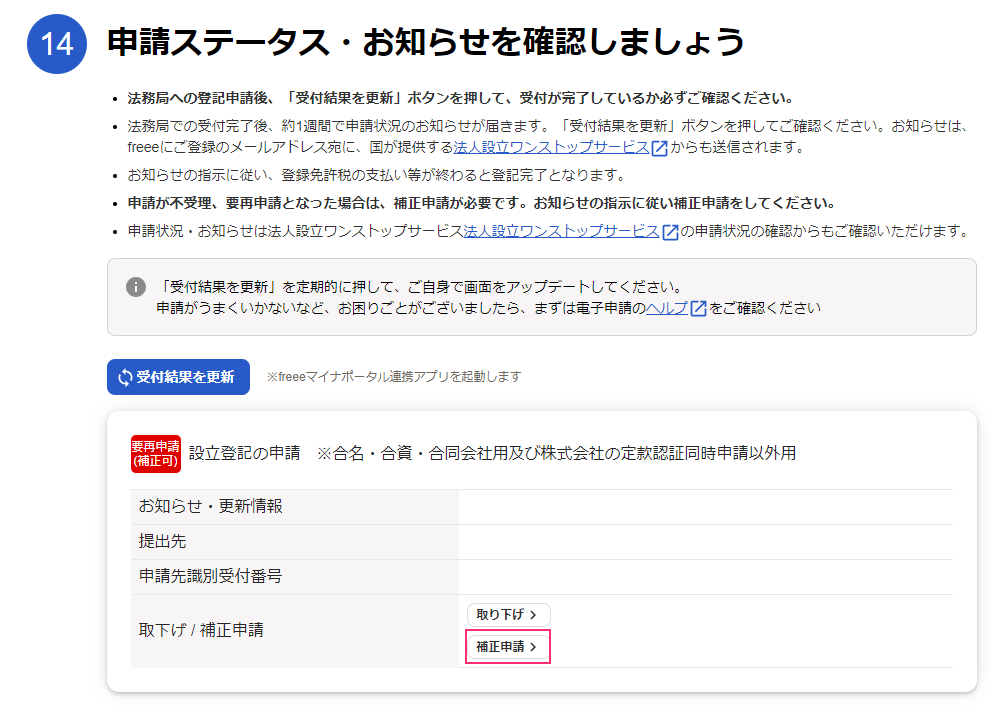Click the 取下げ / 補正申請 row label
This screenshot has height=725, width=992.
tap(201, 630)
